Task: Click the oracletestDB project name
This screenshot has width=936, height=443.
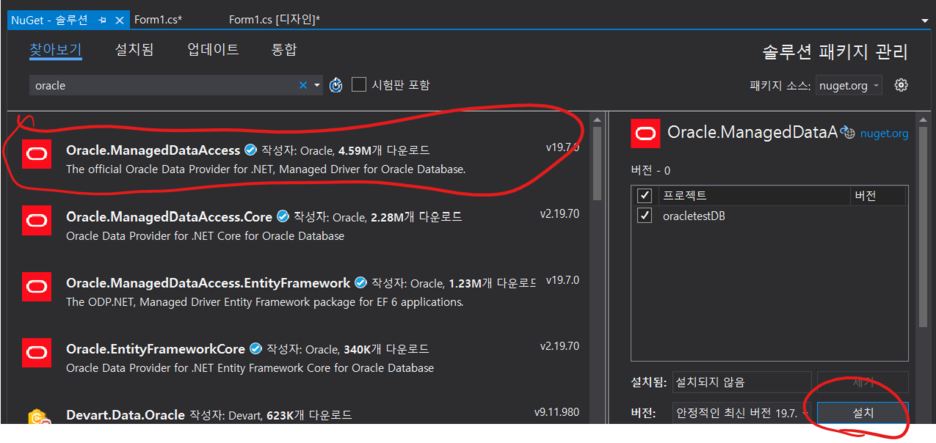Action: (694, 216)
